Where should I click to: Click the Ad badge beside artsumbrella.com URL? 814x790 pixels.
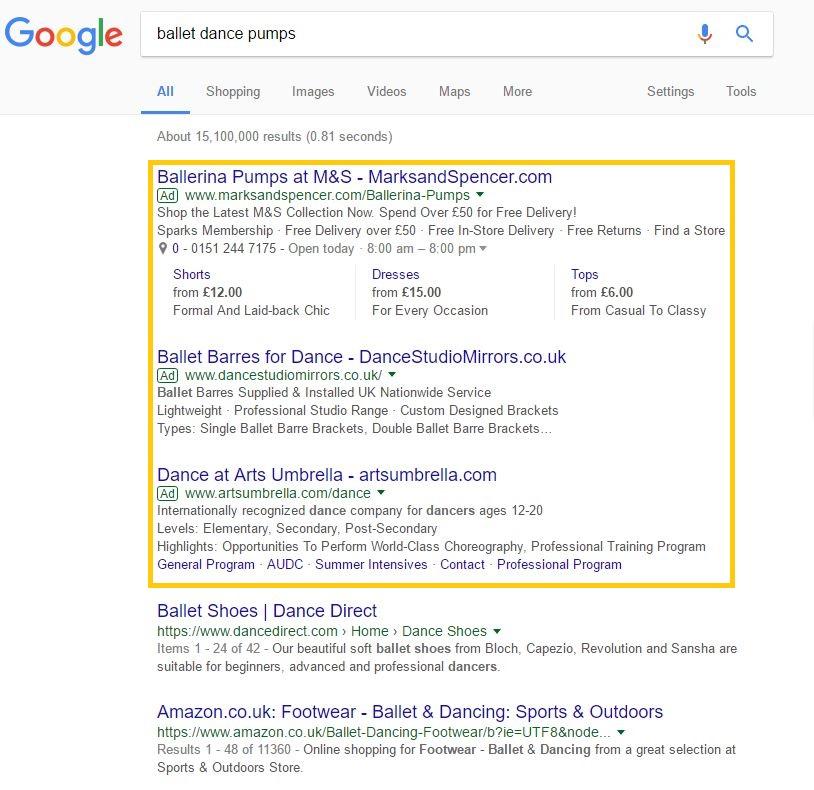click(167, 493)
